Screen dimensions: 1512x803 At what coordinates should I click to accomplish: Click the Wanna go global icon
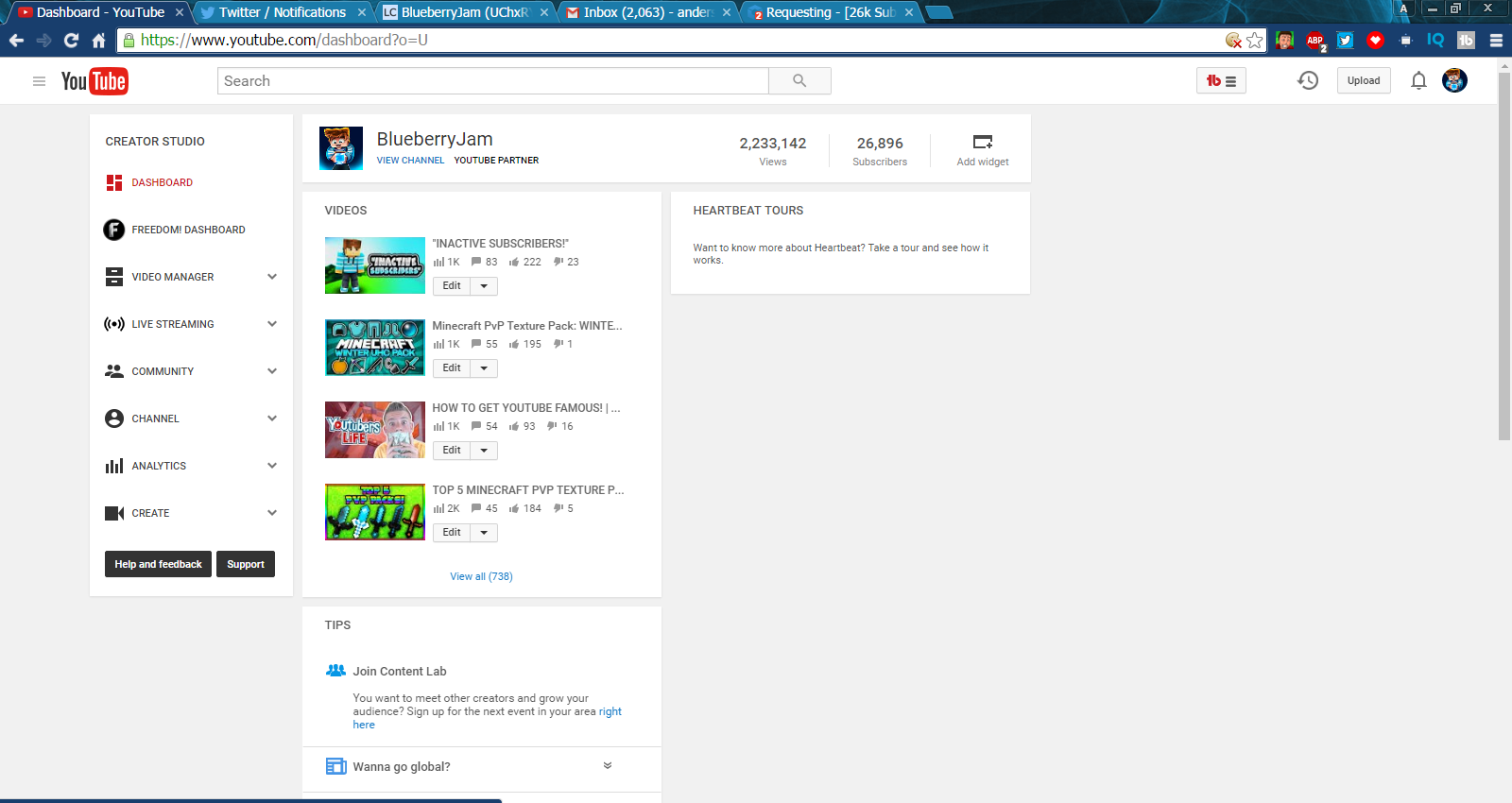pos(335,766)
